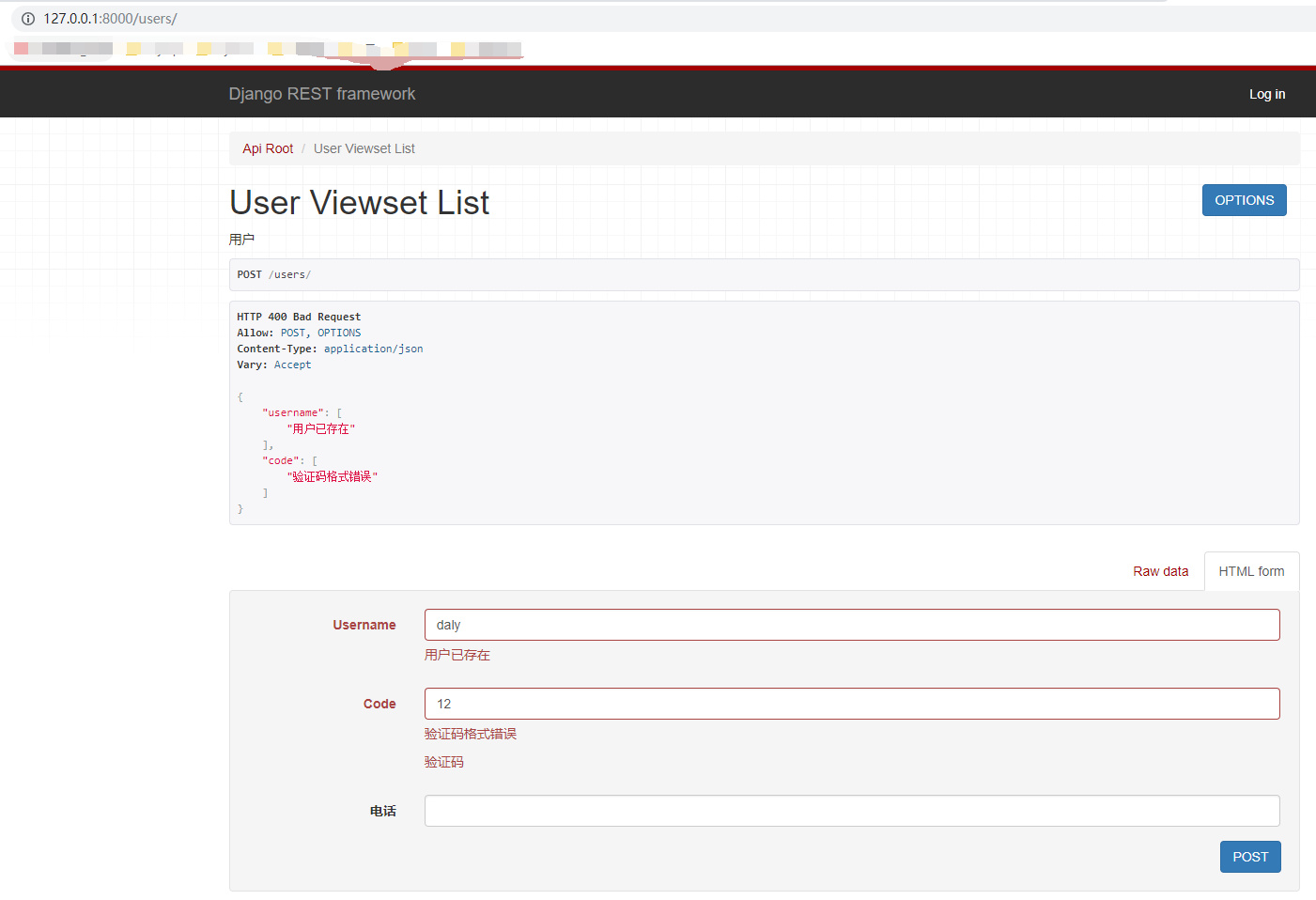The height and width of the screenshot is (900, 1316).
Task: Click the User Viewset List breadcrumb item
Action: tap(364, 148)
